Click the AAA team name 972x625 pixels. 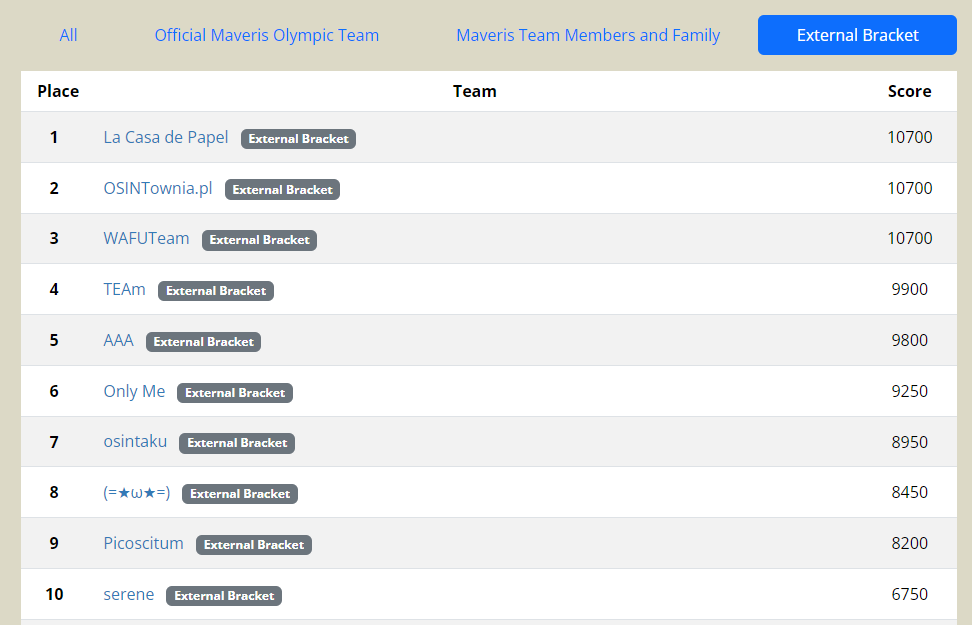[x=118, y=340]
